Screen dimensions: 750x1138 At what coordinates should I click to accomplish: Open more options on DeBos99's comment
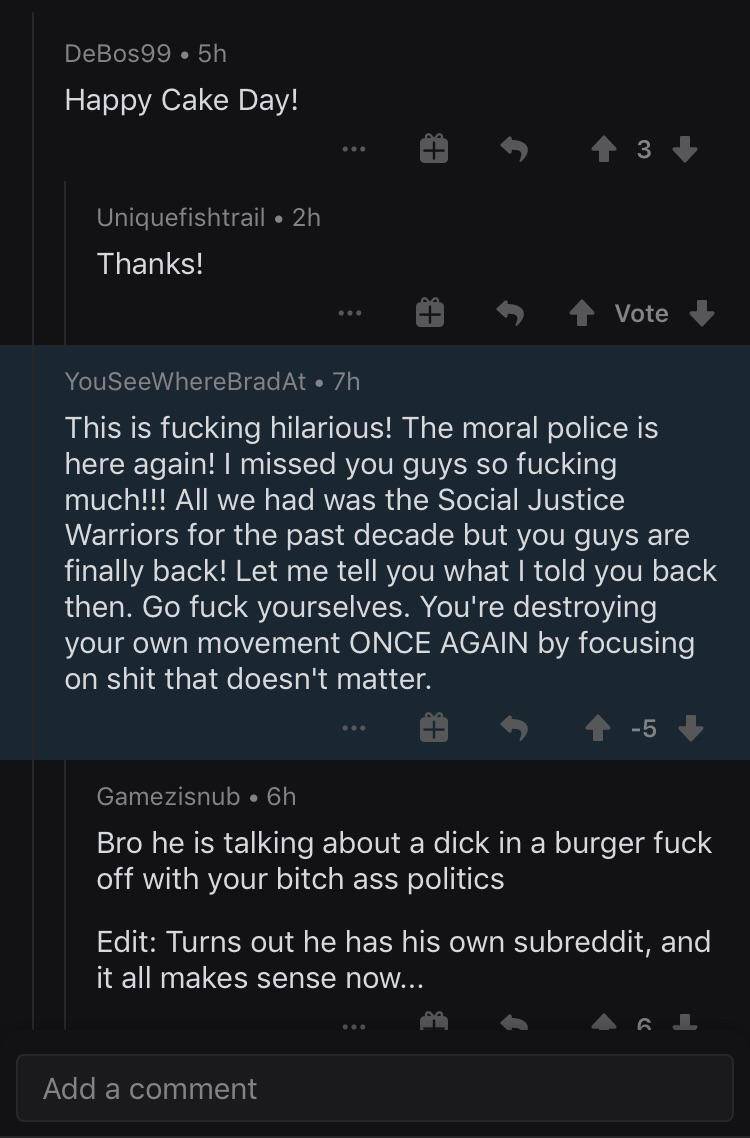[354, 150]
